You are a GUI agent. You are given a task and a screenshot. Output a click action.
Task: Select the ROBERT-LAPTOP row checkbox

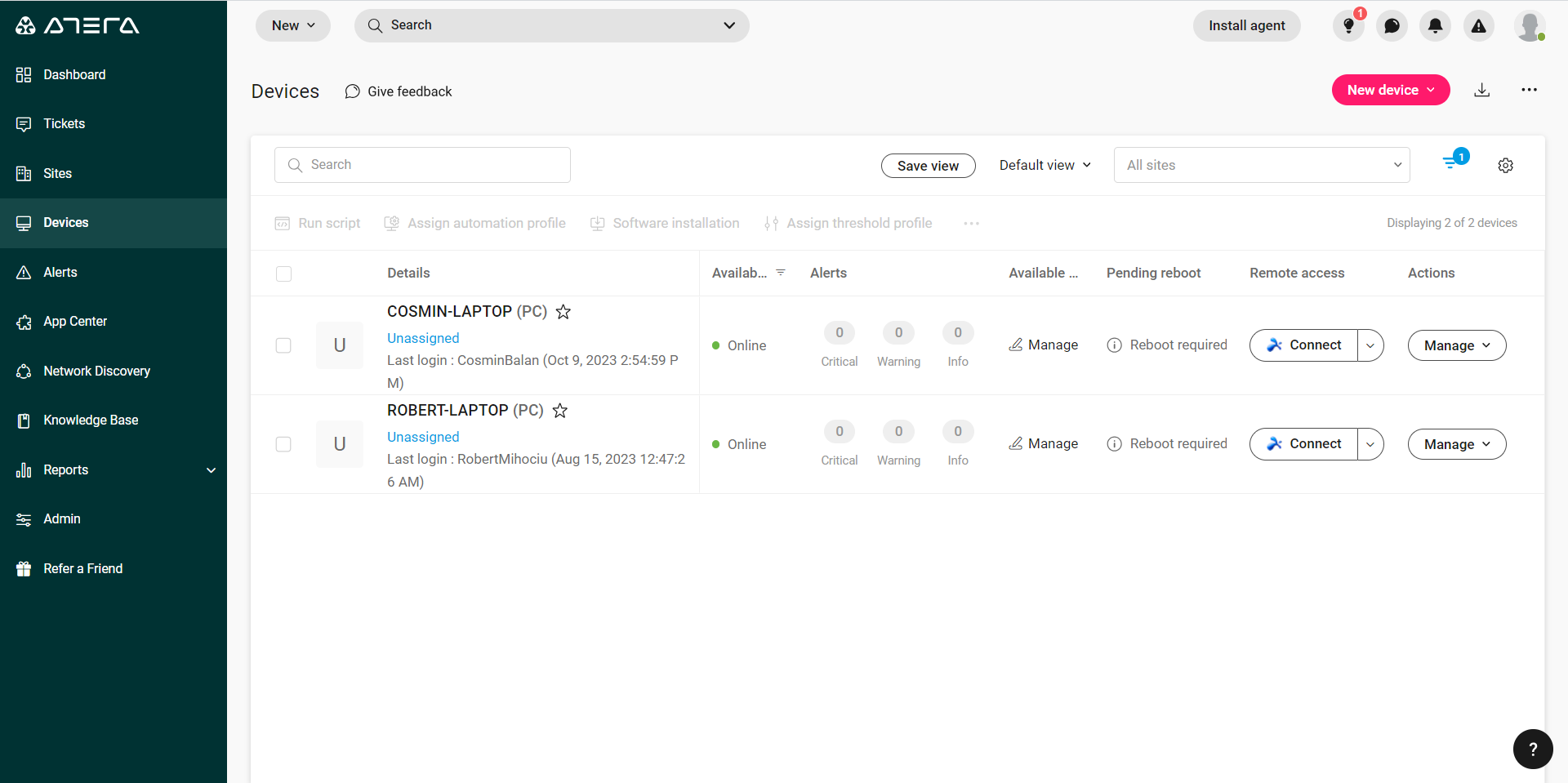point(283,444)
